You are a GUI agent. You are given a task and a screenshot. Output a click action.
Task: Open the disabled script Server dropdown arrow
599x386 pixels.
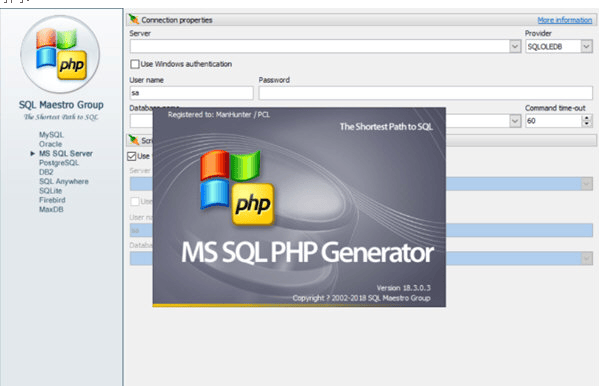click(587, 184)
